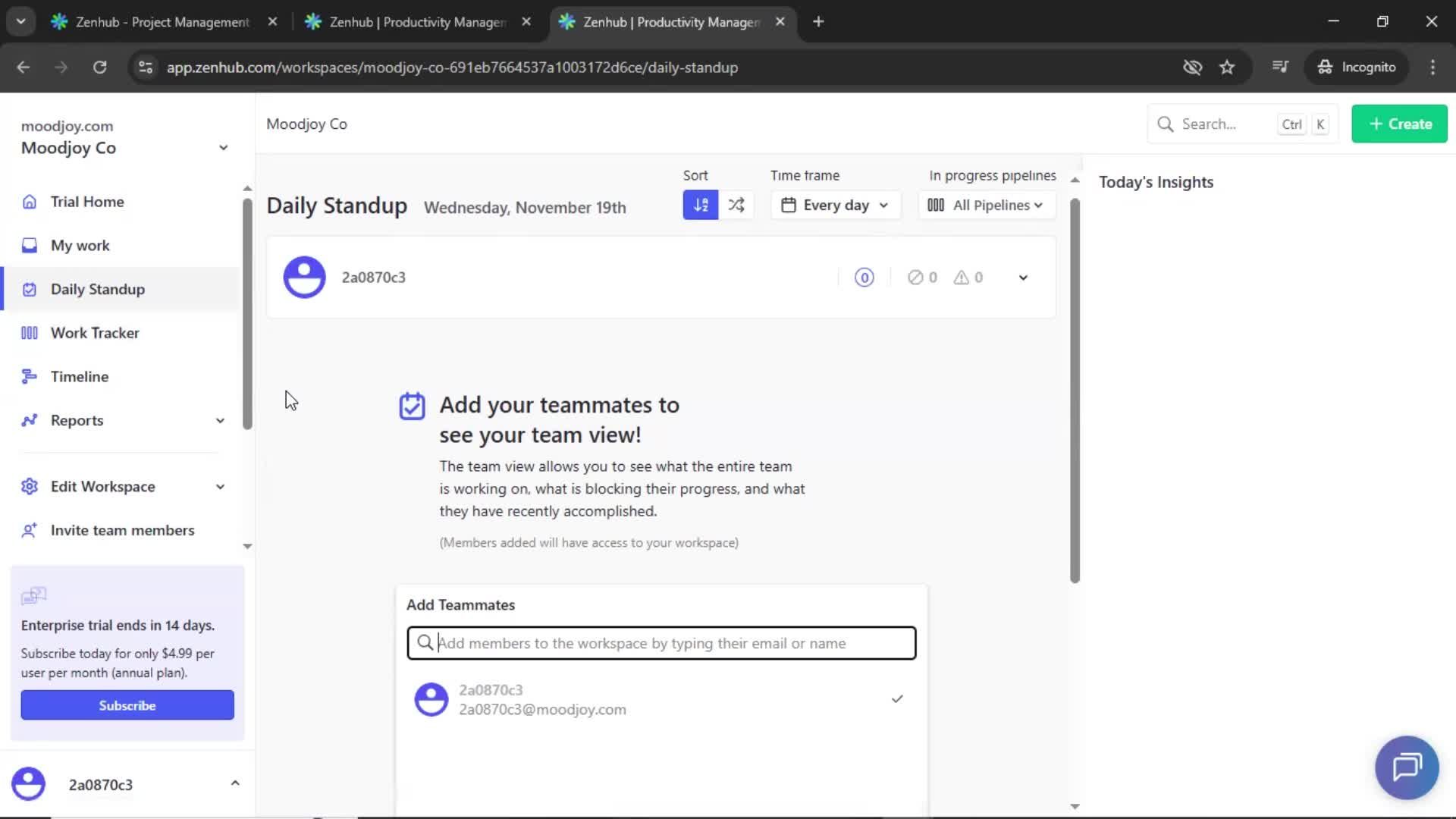Image resolution: width=1456 pixels, height=819 pixels.
Task: Click the warning counter icon on the standup card
Action: (x=962, y=277)
